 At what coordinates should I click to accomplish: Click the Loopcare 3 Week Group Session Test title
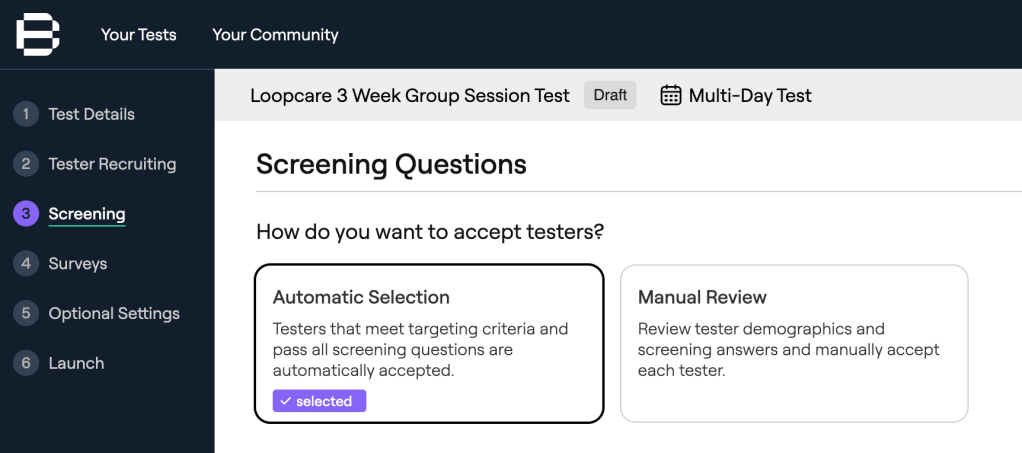click(410, 96)
